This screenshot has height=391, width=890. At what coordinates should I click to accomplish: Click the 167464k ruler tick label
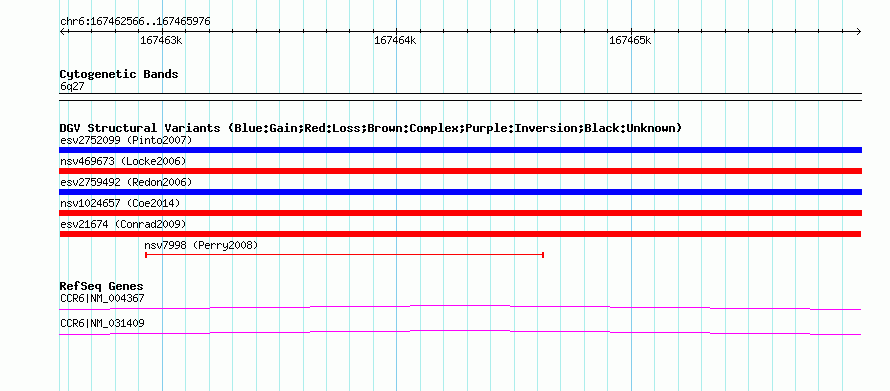tap(396, 40)
